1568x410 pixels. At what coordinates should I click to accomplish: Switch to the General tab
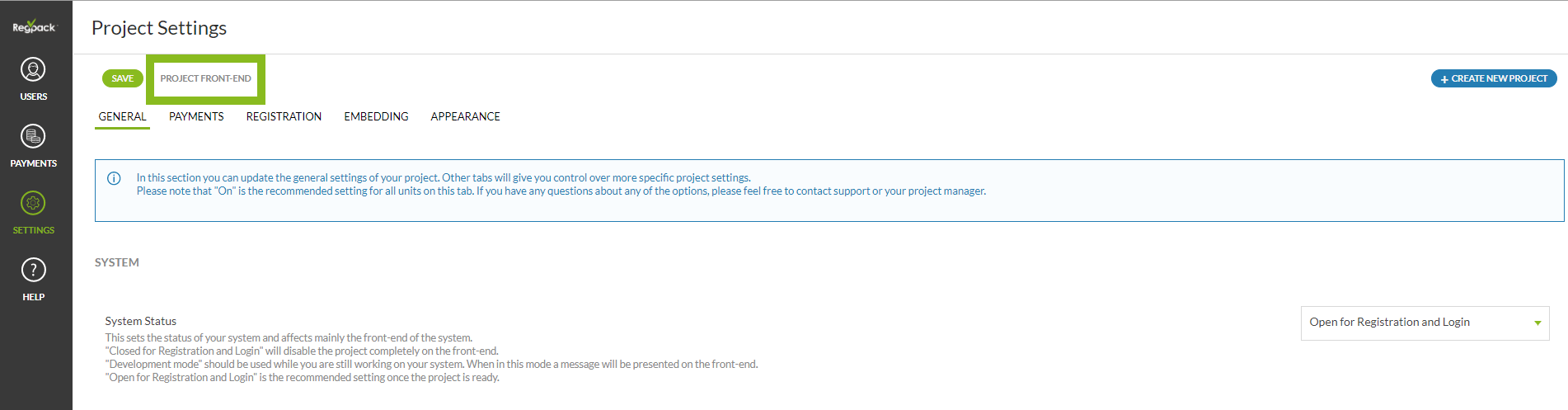[x=122, y=116]
